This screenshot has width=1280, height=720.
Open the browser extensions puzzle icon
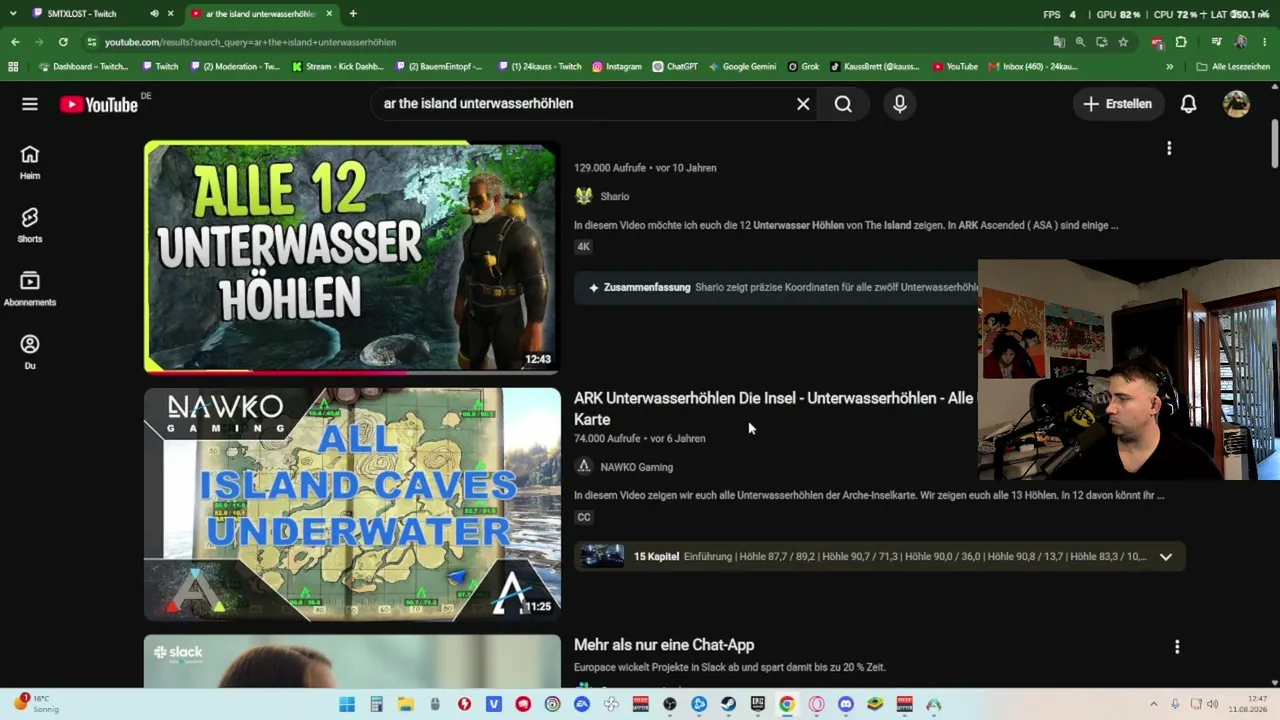pyautogui.click(x=1181, y=42)
